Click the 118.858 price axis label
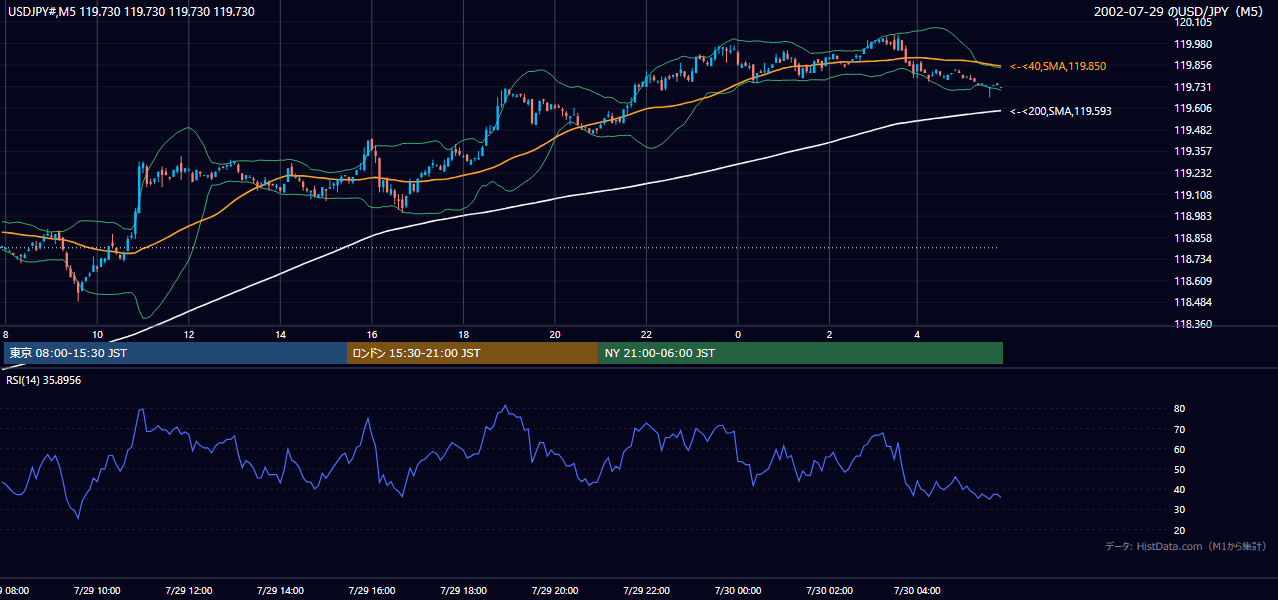This screenshot has height=600, width=1278. click(x=1194, y=238)
